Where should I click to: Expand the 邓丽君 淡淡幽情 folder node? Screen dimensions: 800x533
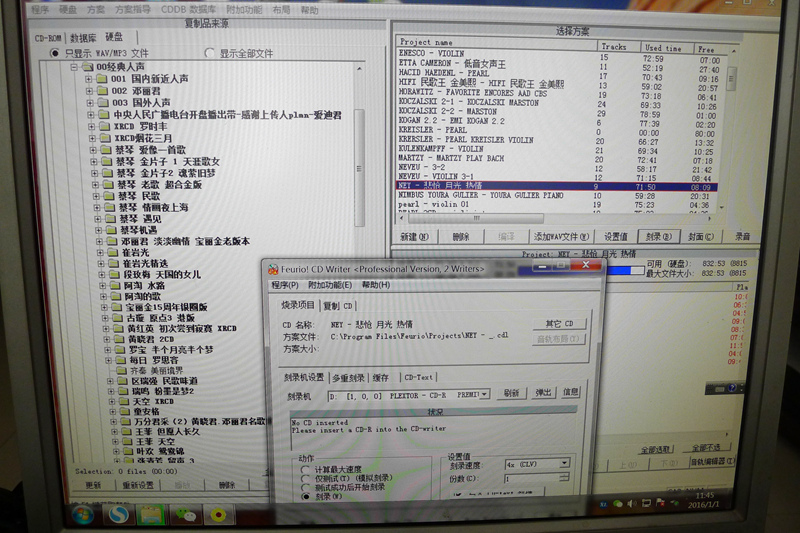click(x=98, y=241)
